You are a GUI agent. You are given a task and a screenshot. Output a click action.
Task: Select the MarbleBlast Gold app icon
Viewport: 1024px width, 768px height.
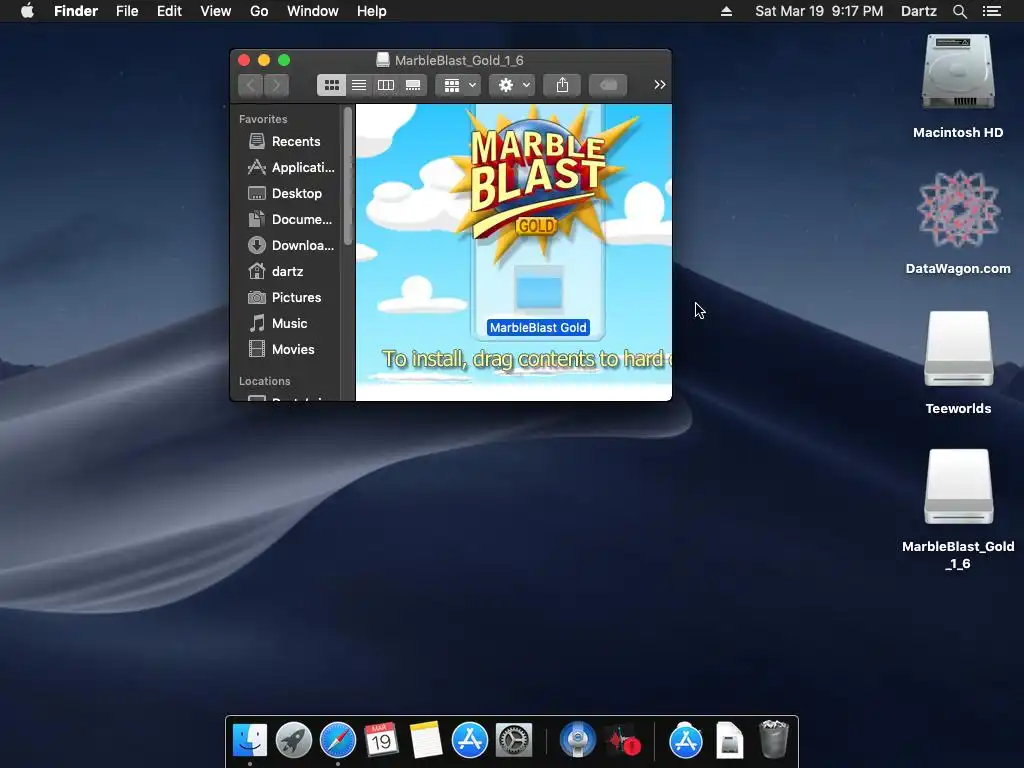click(538, 290)
